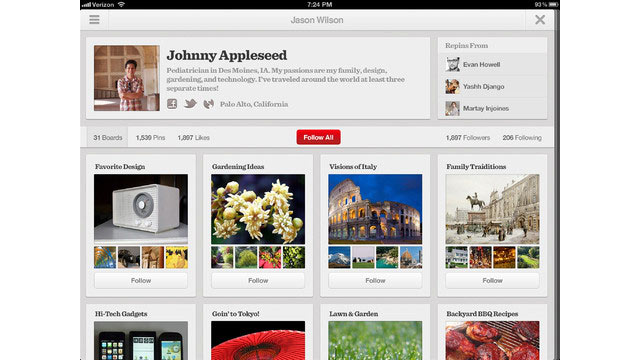Tap Johnny Appleseed's profile photo
Image resolution: width=640 pixels, height=360 pixels.
(127, 78)
